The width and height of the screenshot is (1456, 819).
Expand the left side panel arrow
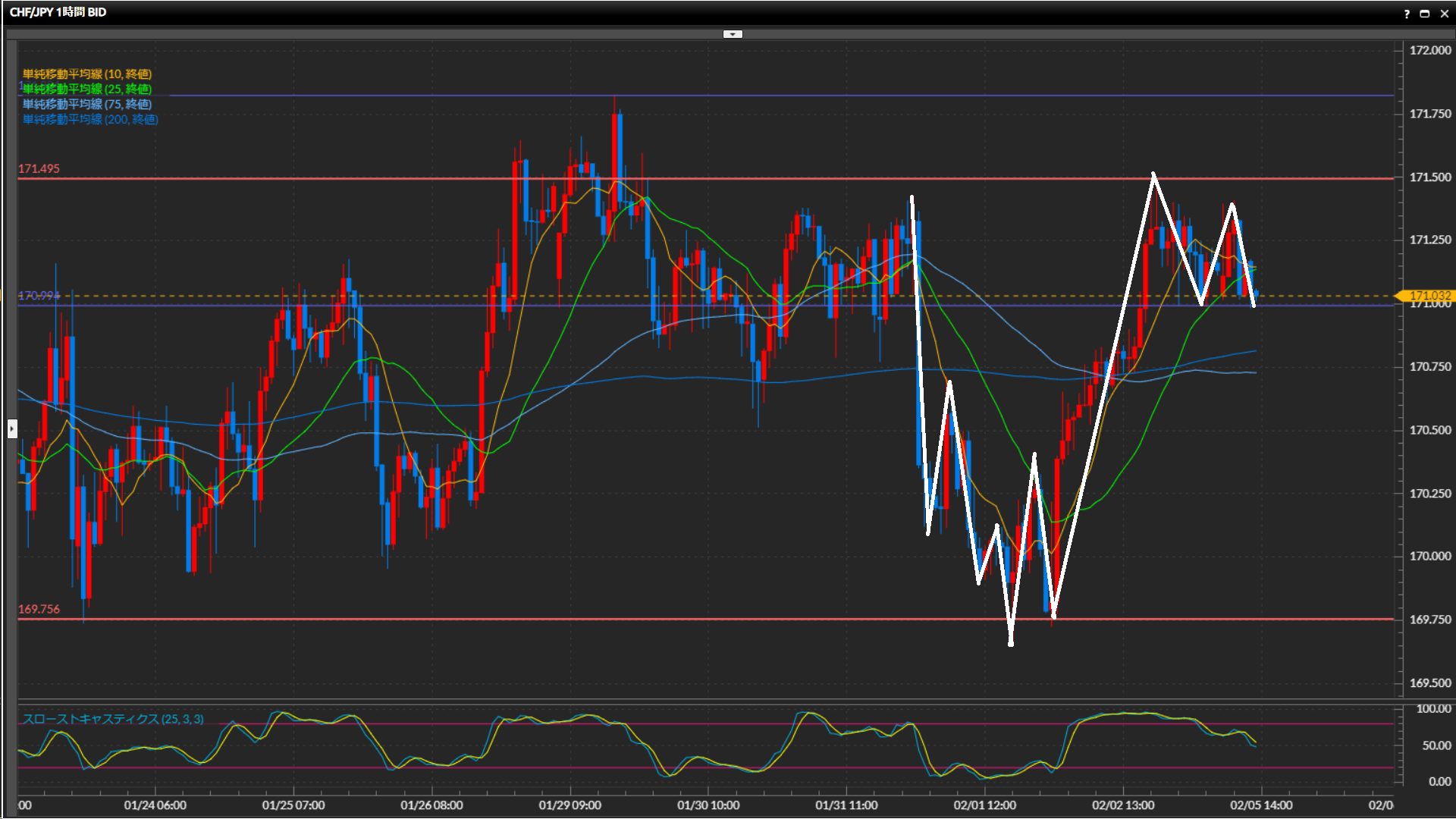pyautogui.click(x=12, y=429)
